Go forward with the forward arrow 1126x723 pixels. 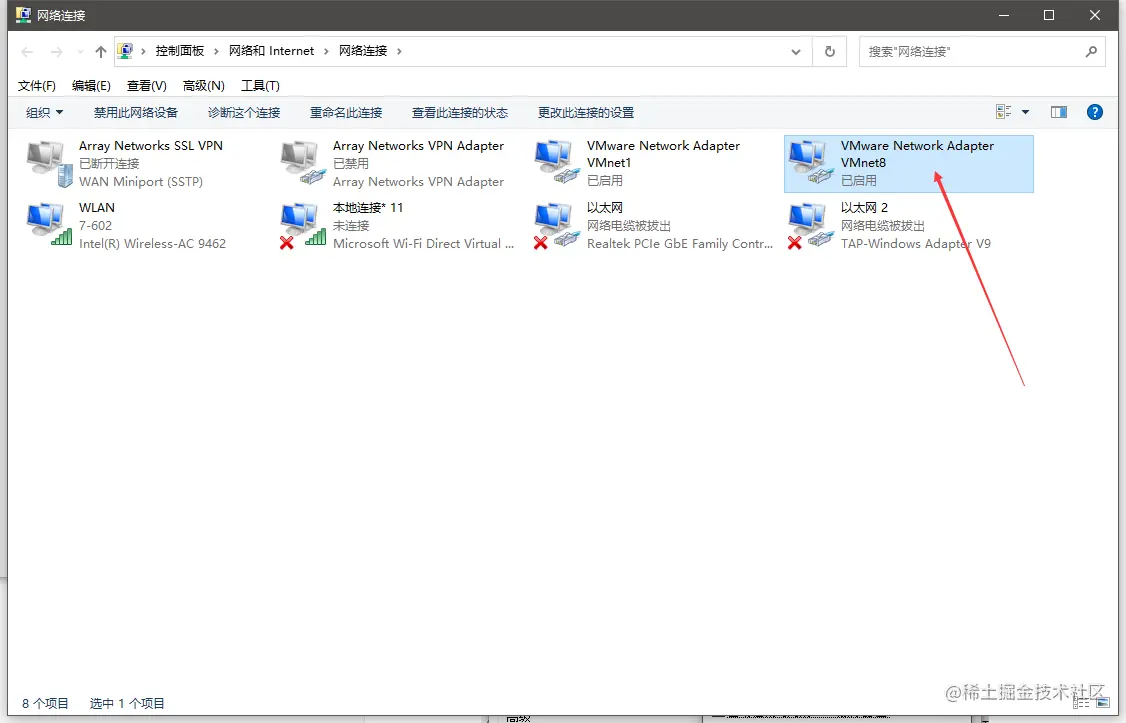[x=56, y=52]
